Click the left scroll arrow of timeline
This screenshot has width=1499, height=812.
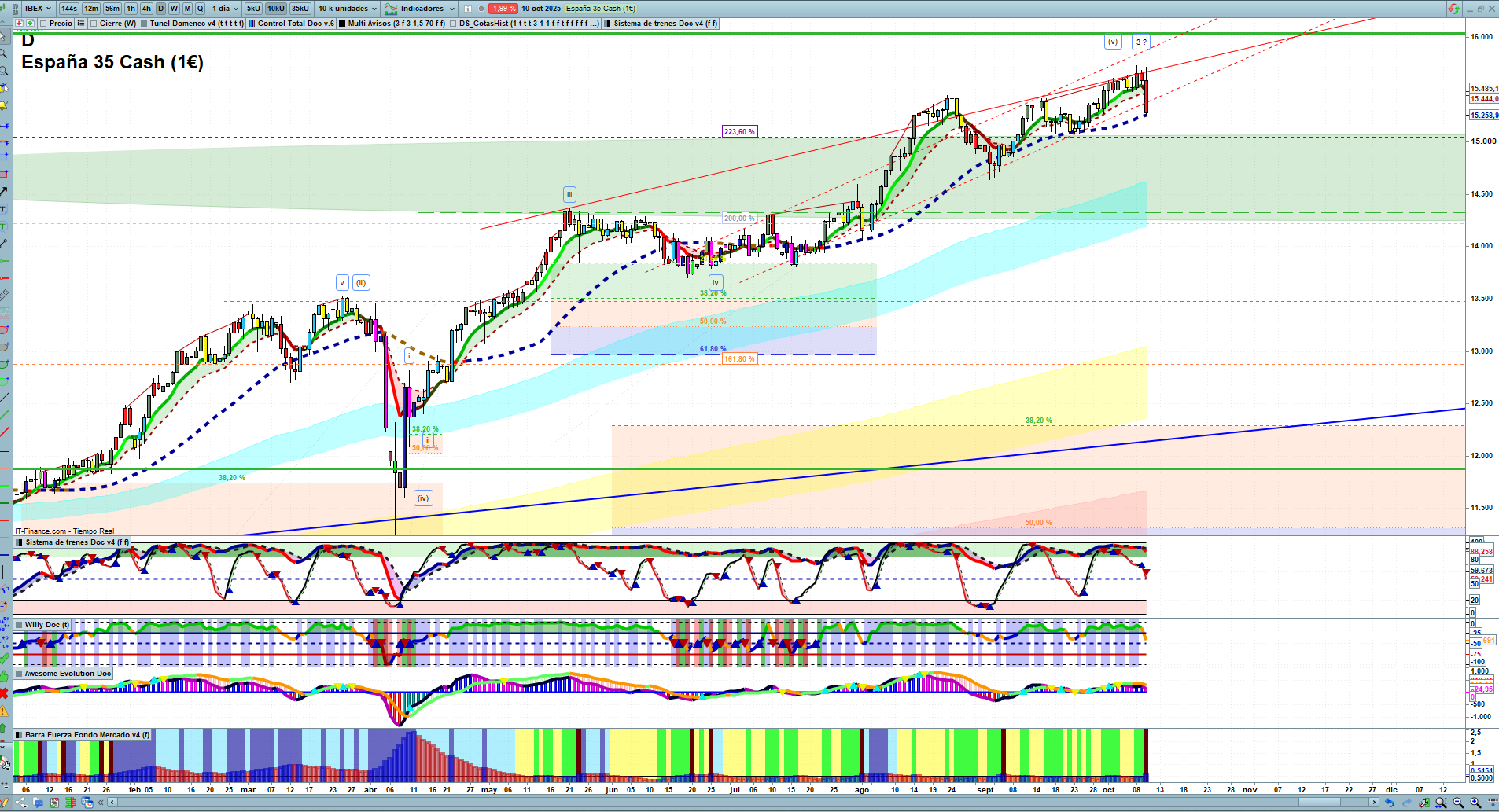point(112,803)
